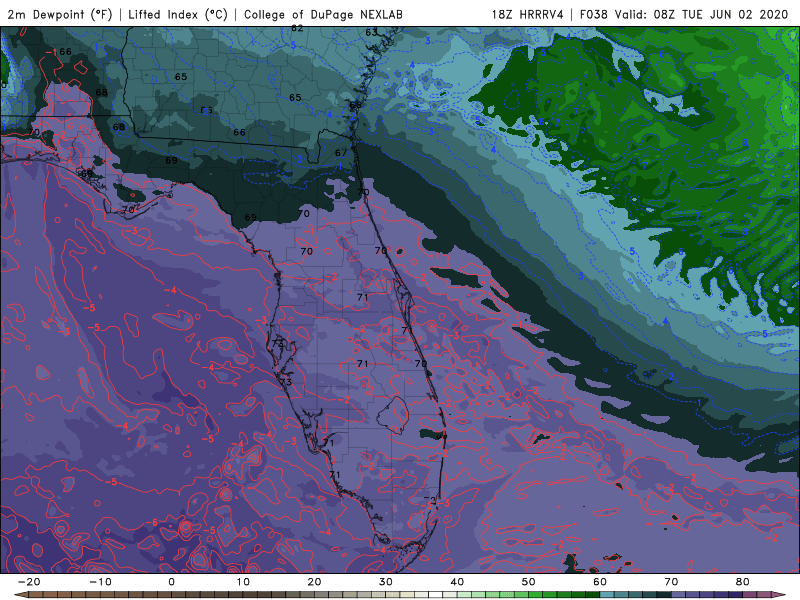The width and height of the screenshot is (800, 600).
Task: Click the '40' color scale label
Action: 457,582
